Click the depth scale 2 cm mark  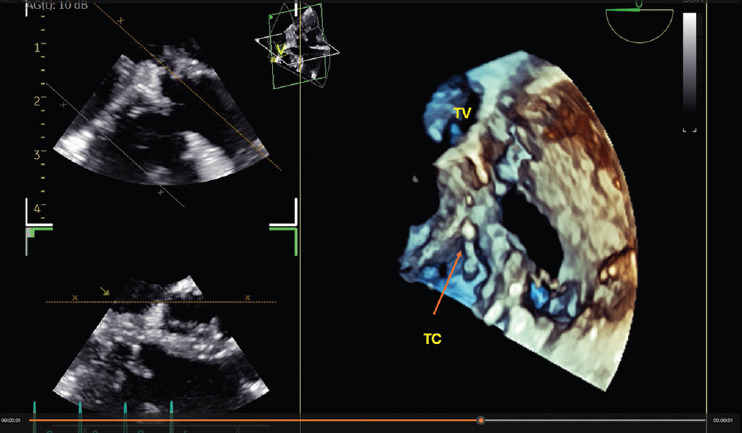(x=37, y=101)
